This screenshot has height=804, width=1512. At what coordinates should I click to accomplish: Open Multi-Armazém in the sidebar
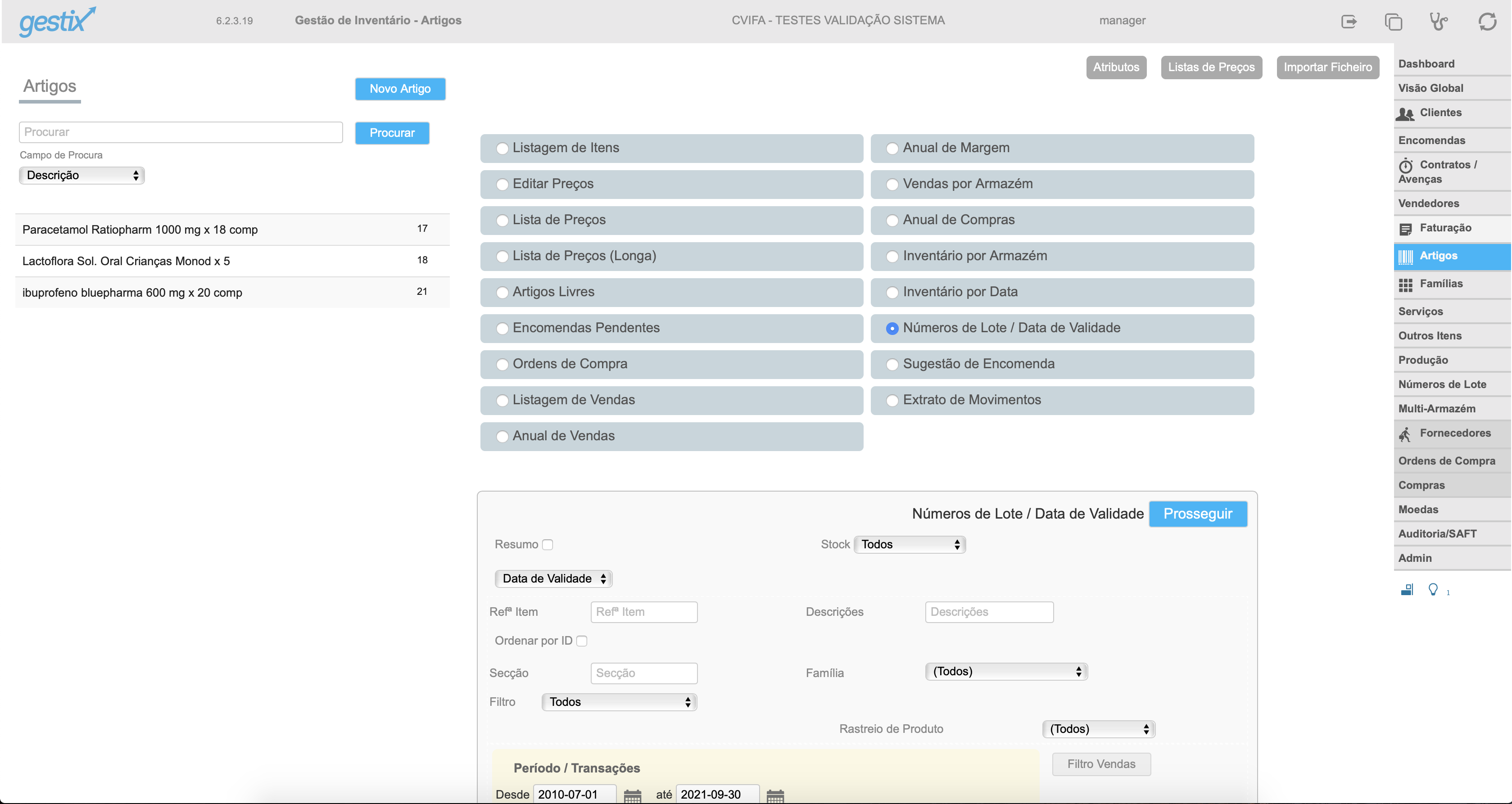[x=1452, y=409]
